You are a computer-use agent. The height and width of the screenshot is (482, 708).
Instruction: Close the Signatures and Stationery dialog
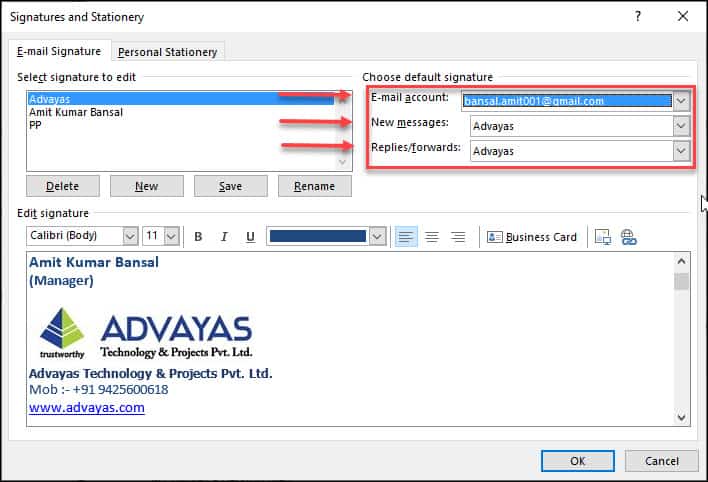[683, 17]
